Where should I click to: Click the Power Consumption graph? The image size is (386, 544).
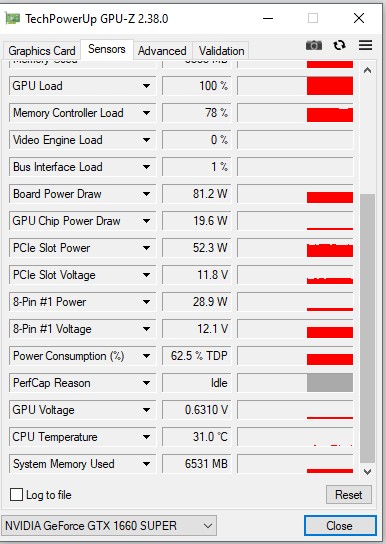(295, 356)
